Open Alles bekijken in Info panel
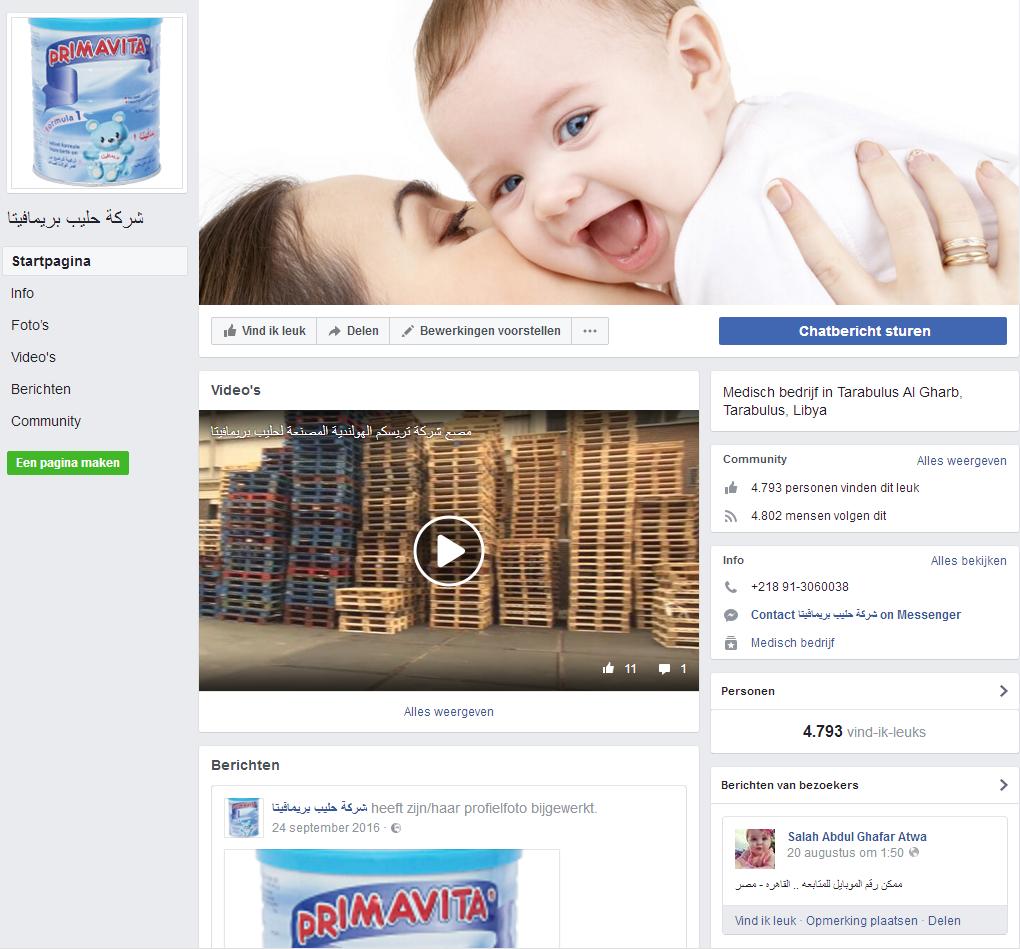Viewport: 1020px width, 949px height. [x=969, y=561]
